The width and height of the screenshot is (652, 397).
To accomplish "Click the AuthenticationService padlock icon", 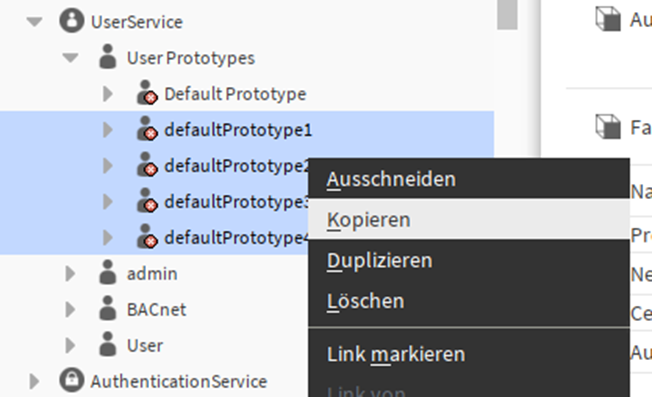I will 72,380.
